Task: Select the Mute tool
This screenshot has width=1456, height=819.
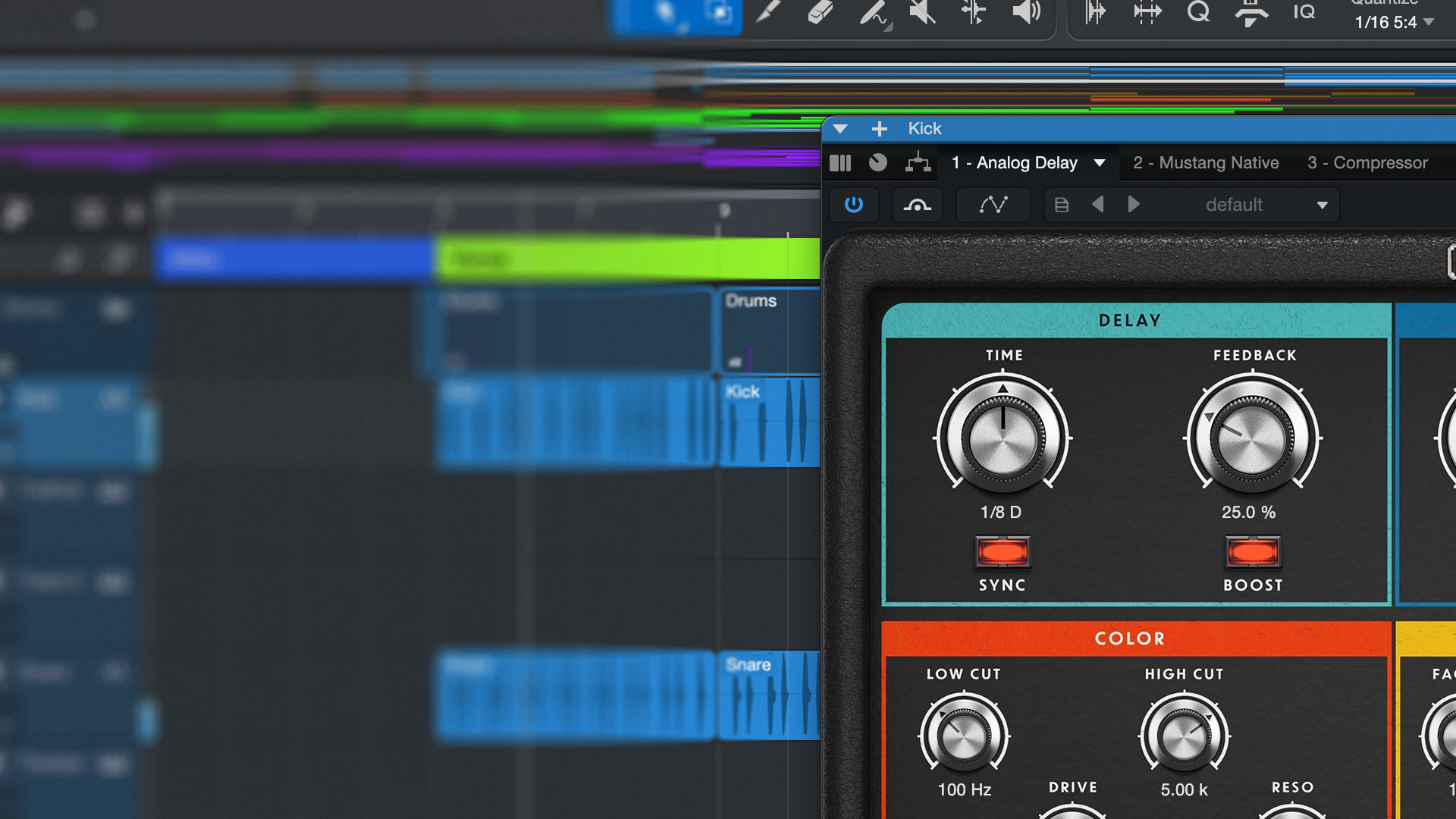Action: [x=922, y=12]
